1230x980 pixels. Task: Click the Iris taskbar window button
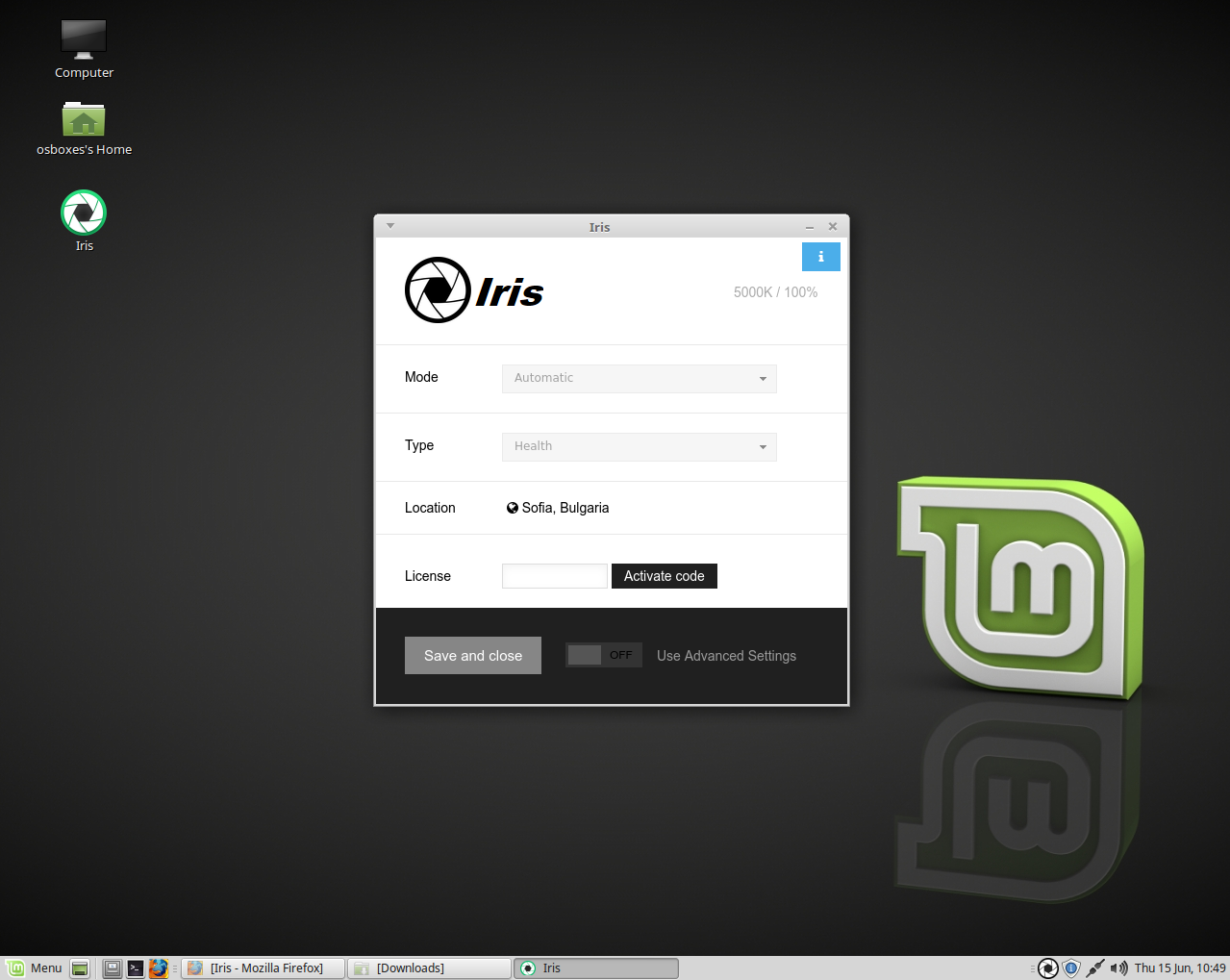pyautogui.click(x=596, y=968)
